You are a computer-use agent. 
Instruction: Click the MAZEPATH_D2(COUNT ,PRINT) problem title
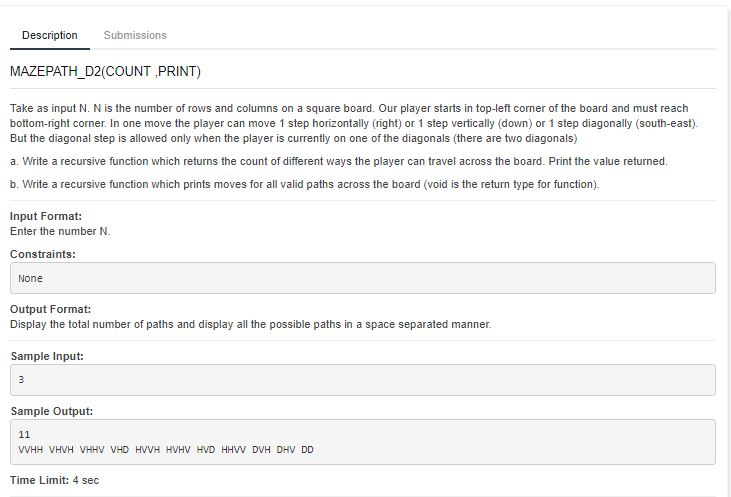click(105, 72)
